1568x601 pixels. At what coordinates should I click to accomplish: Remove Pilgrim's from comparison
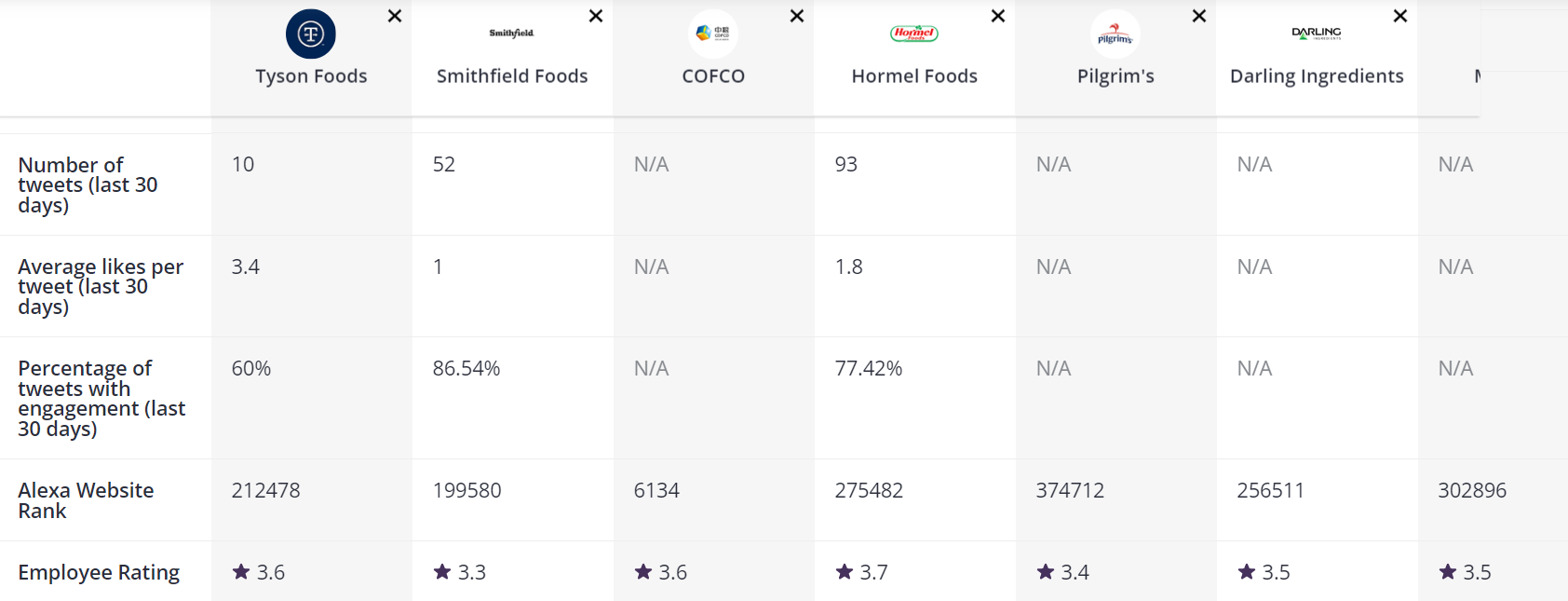coord(1199,16)
